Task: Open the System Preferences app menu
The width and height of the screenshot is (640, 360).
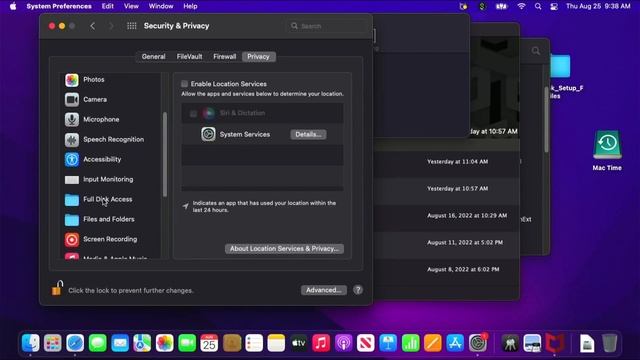Action: (x=59, y=6)
